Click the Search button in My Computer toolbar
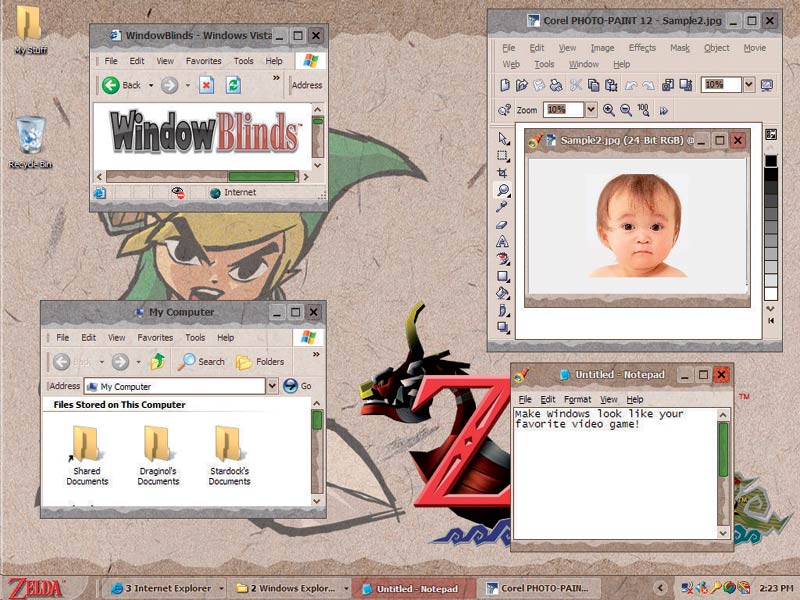Image resolution: width=800 pixels, height=600 pixels. 201,362
